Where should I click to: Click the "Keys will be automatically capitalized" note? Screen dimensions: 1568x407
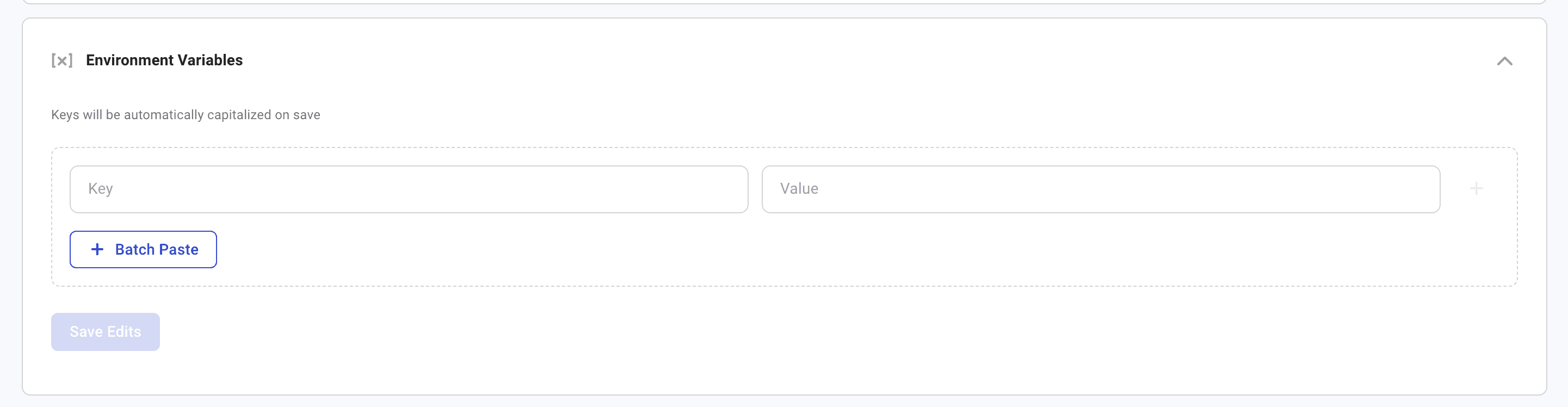tap(186, 115)
